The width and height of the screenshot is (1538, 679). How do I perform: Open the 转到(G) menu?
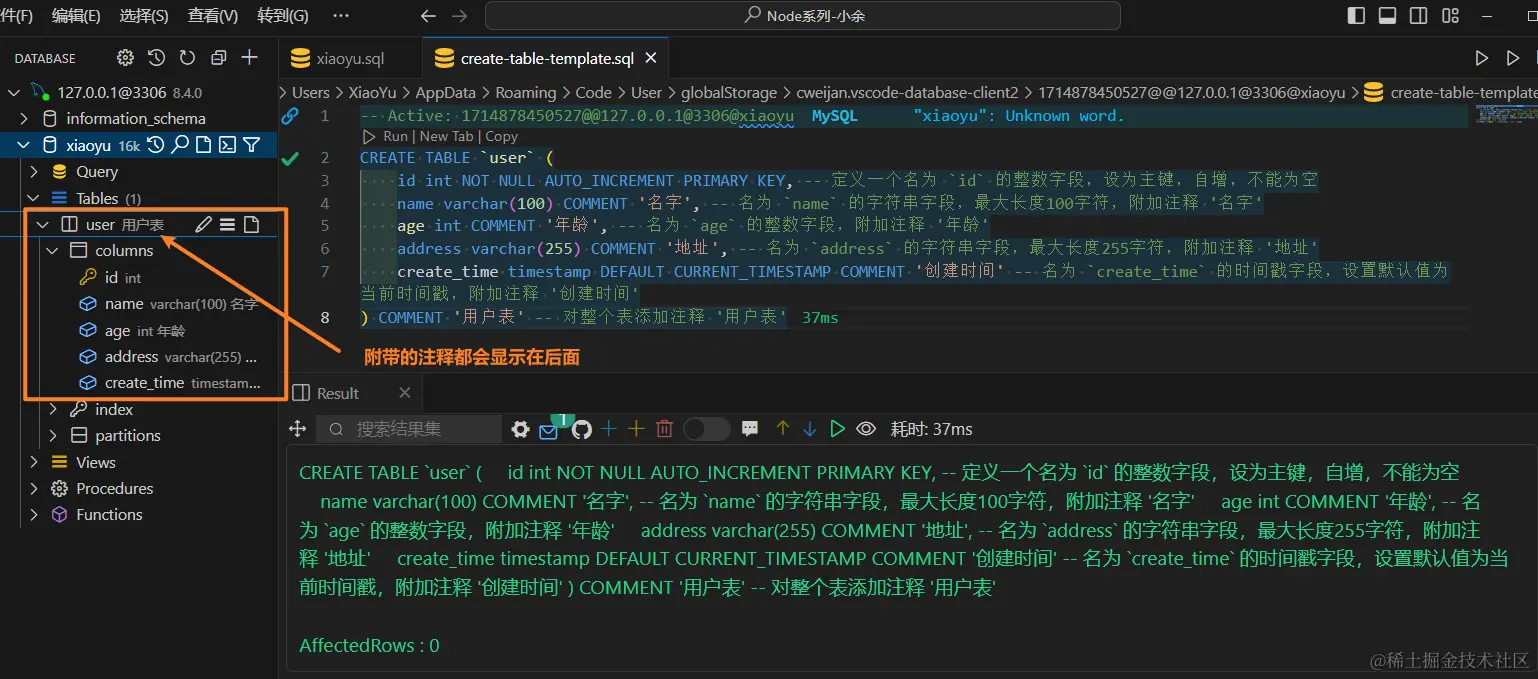283,16
